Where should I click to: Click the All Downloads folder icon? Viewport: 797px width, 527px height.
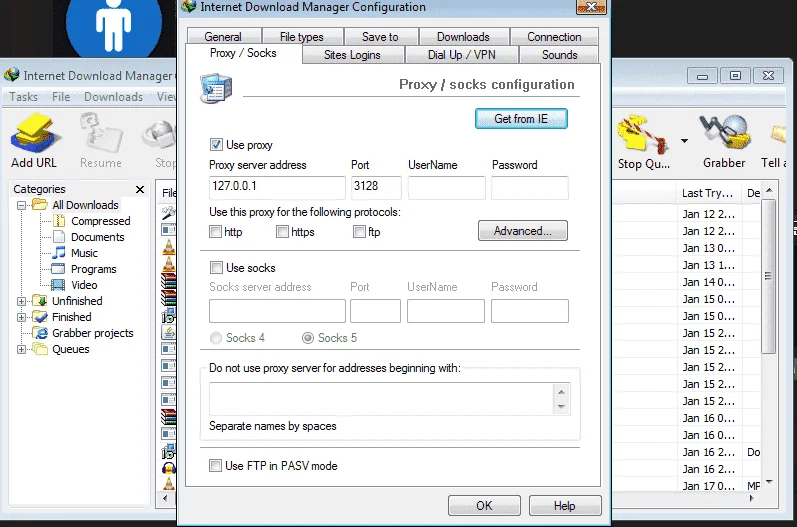click(x=40, y=204)
